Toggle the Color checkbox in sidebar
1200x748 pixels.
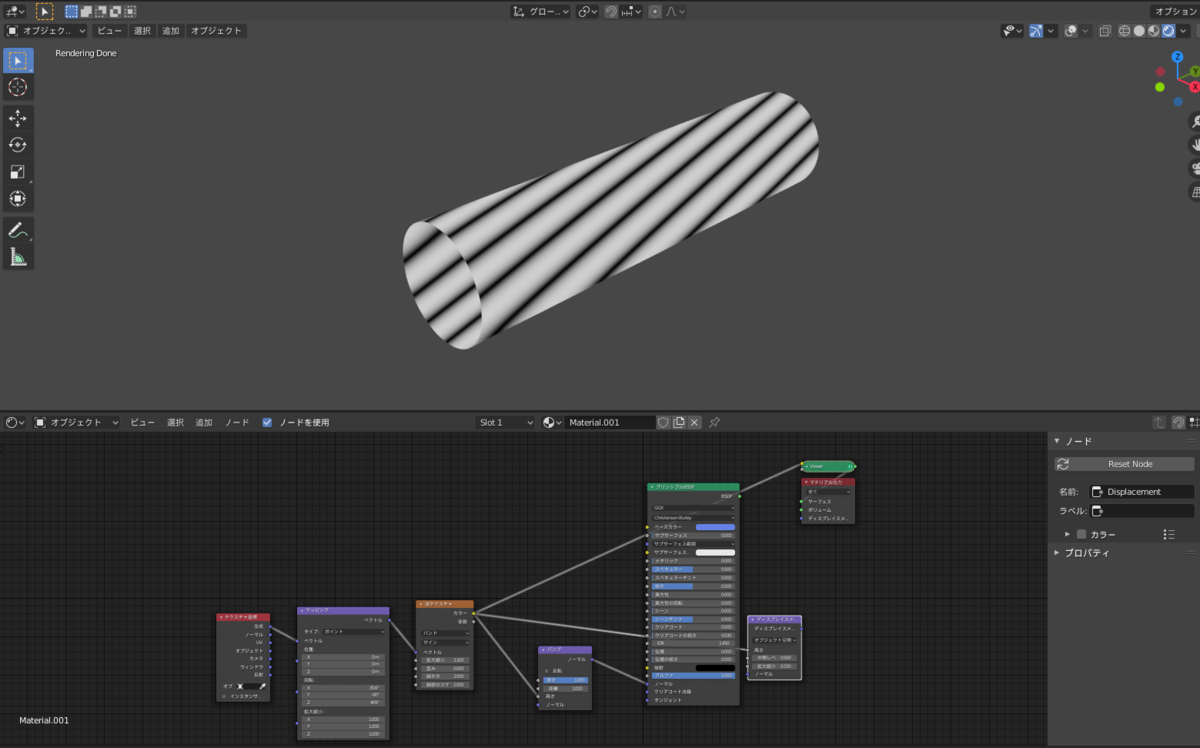(x=1081, y=534)
